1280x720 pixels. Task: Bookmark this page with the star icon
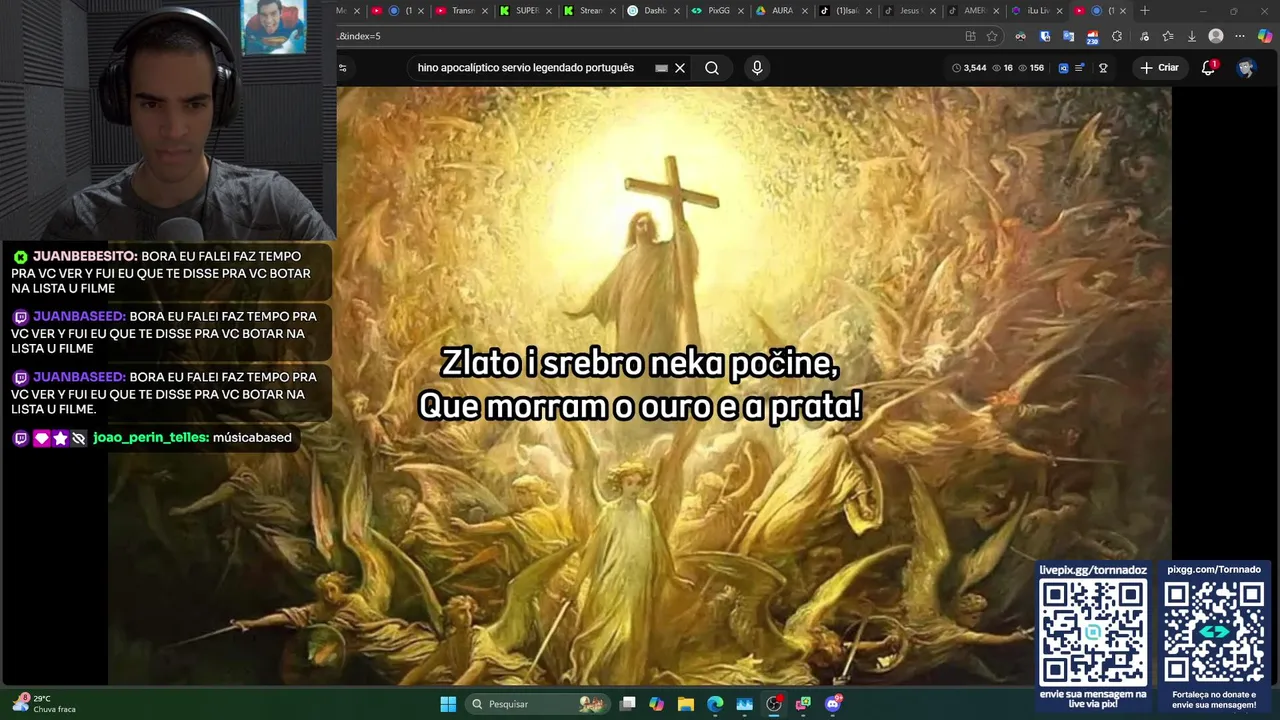992,36
